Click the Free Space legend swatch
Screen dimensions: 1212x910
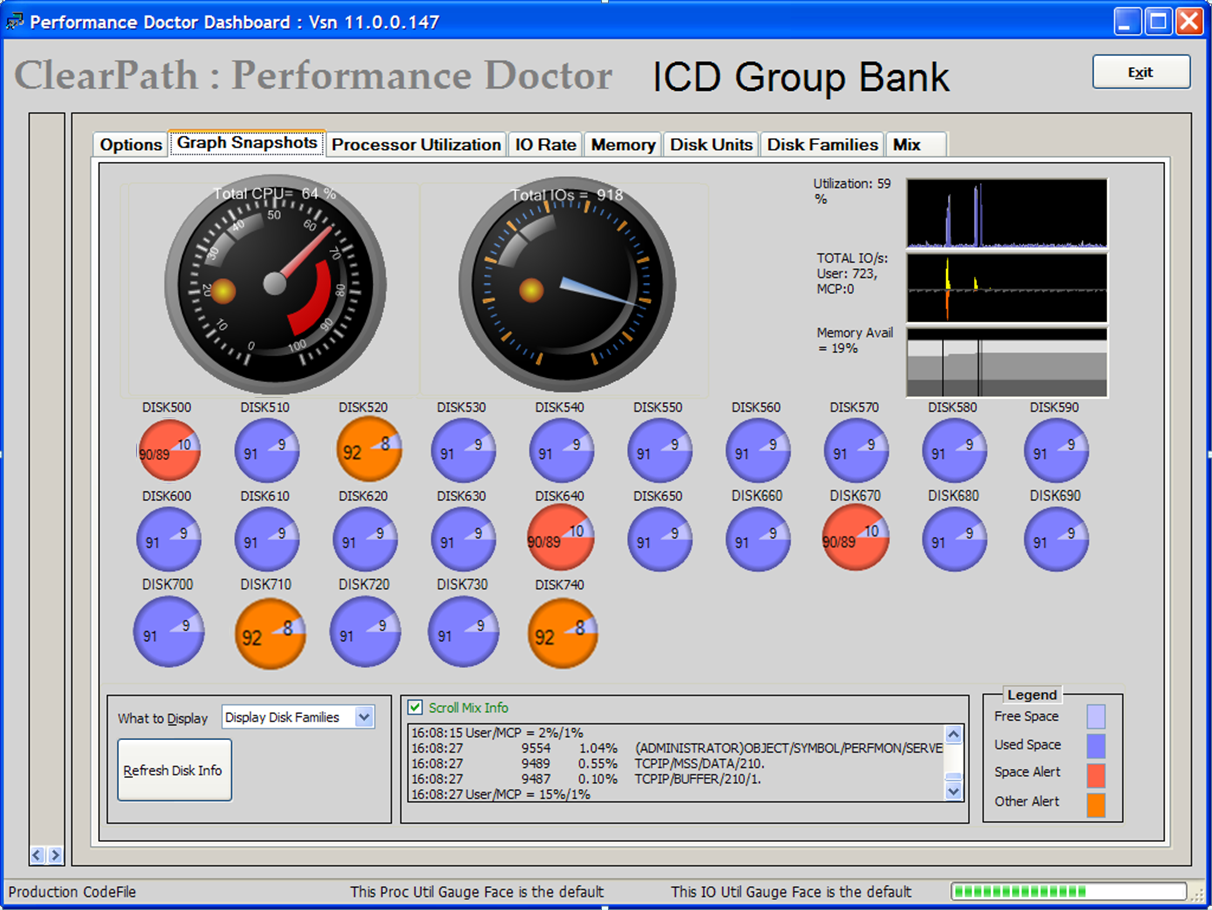[1096, 716]
